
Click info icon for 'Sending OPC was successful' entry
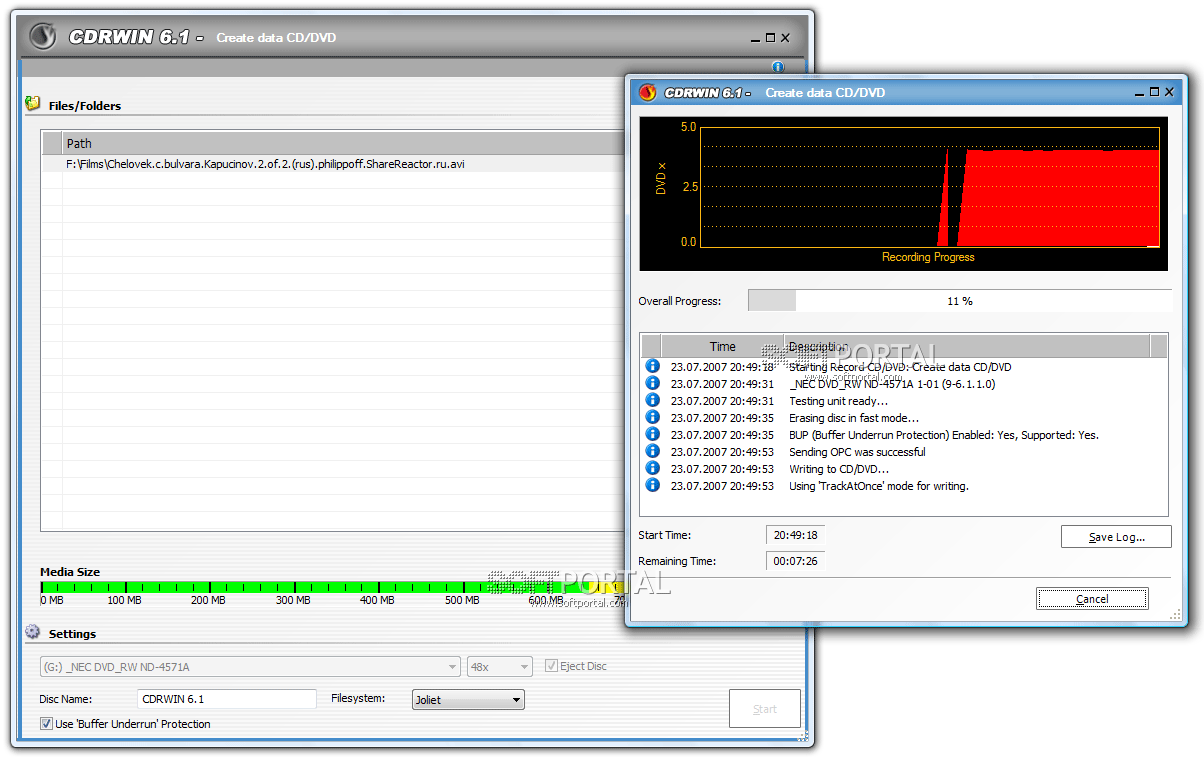653,451
